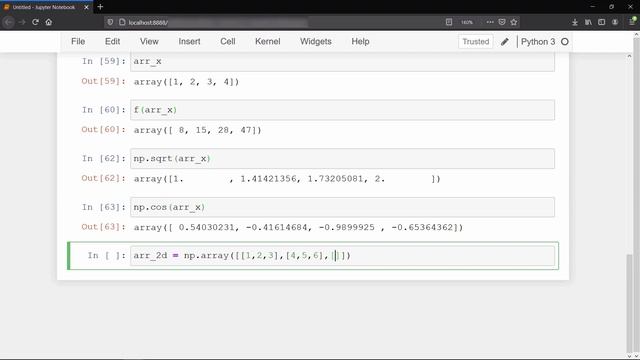Image resolution: width=640 pixels, height=360 pixels.
Task: Click the np.sqrt(arr_x) code cell
Action: [x=342, y=159]
